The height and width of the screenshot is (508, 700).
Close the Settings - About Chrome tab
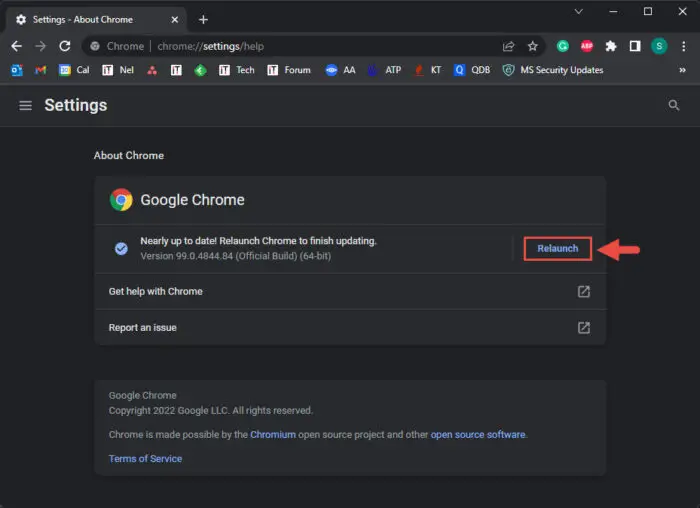point(175,20)
